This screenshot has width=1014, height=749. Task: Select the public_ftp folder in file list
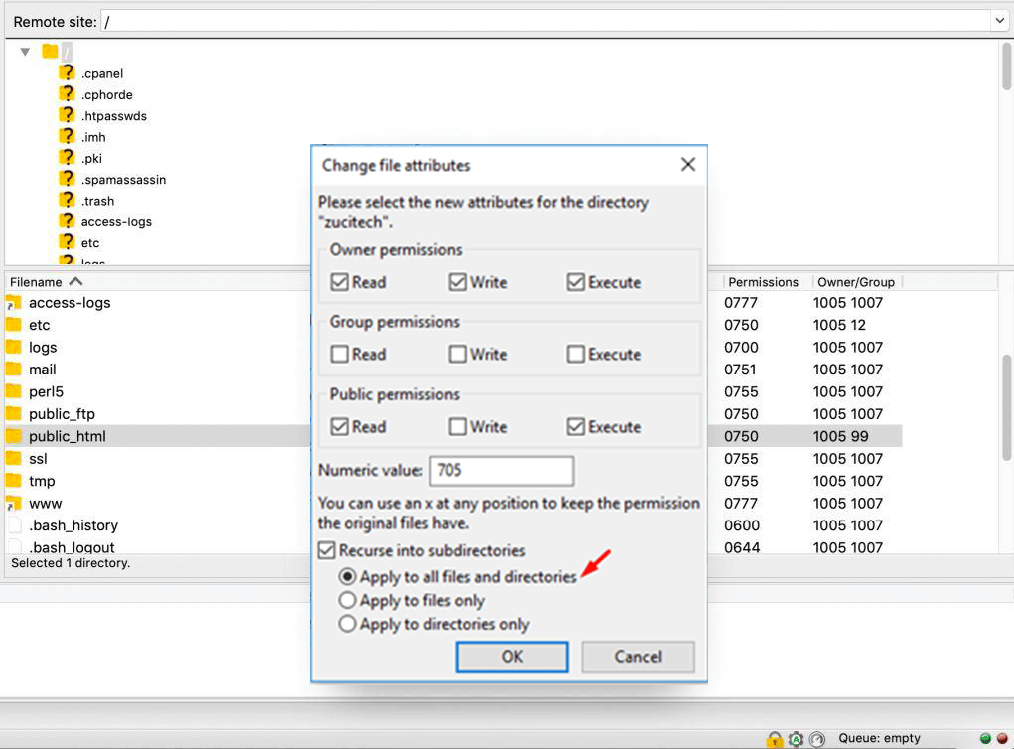pos(61,414)
